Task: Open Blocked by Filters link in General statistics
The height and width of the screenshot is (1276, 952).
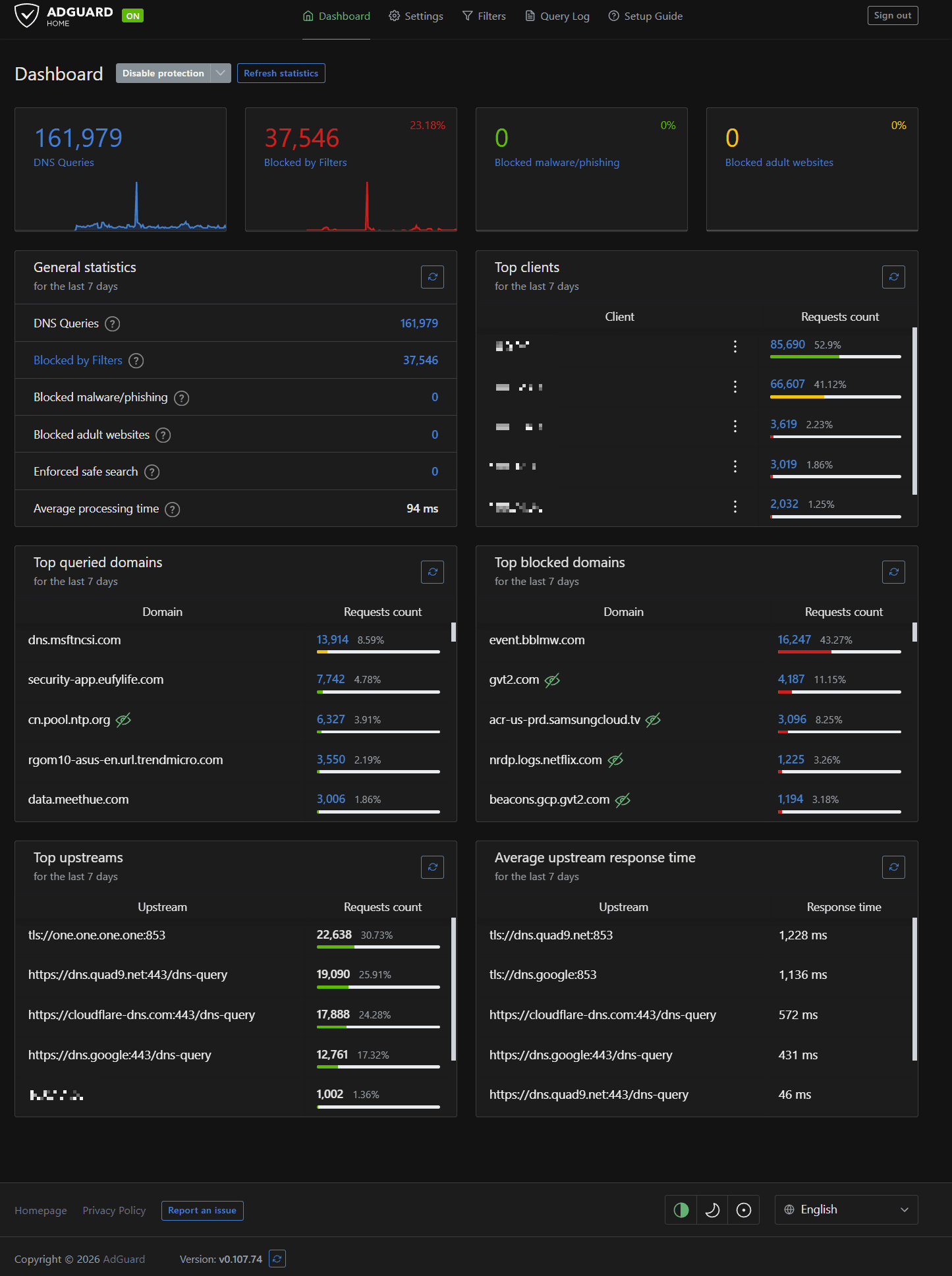Action: 78,360
